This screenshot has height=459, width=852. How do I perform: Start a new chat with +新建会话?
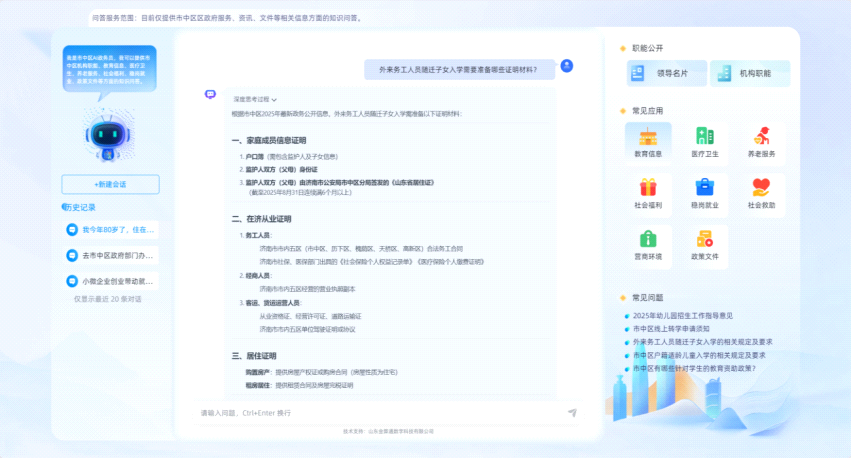[x=110, y=184]
